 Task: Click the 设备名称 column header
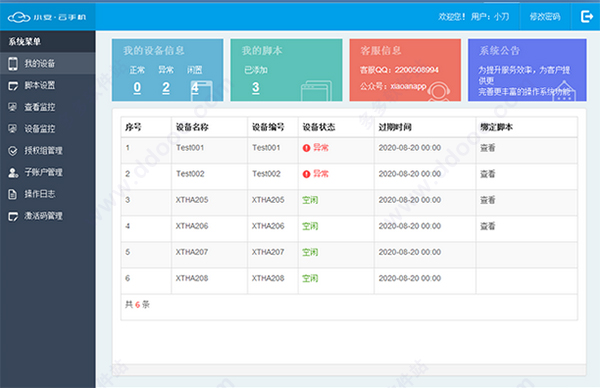[192, 127]
